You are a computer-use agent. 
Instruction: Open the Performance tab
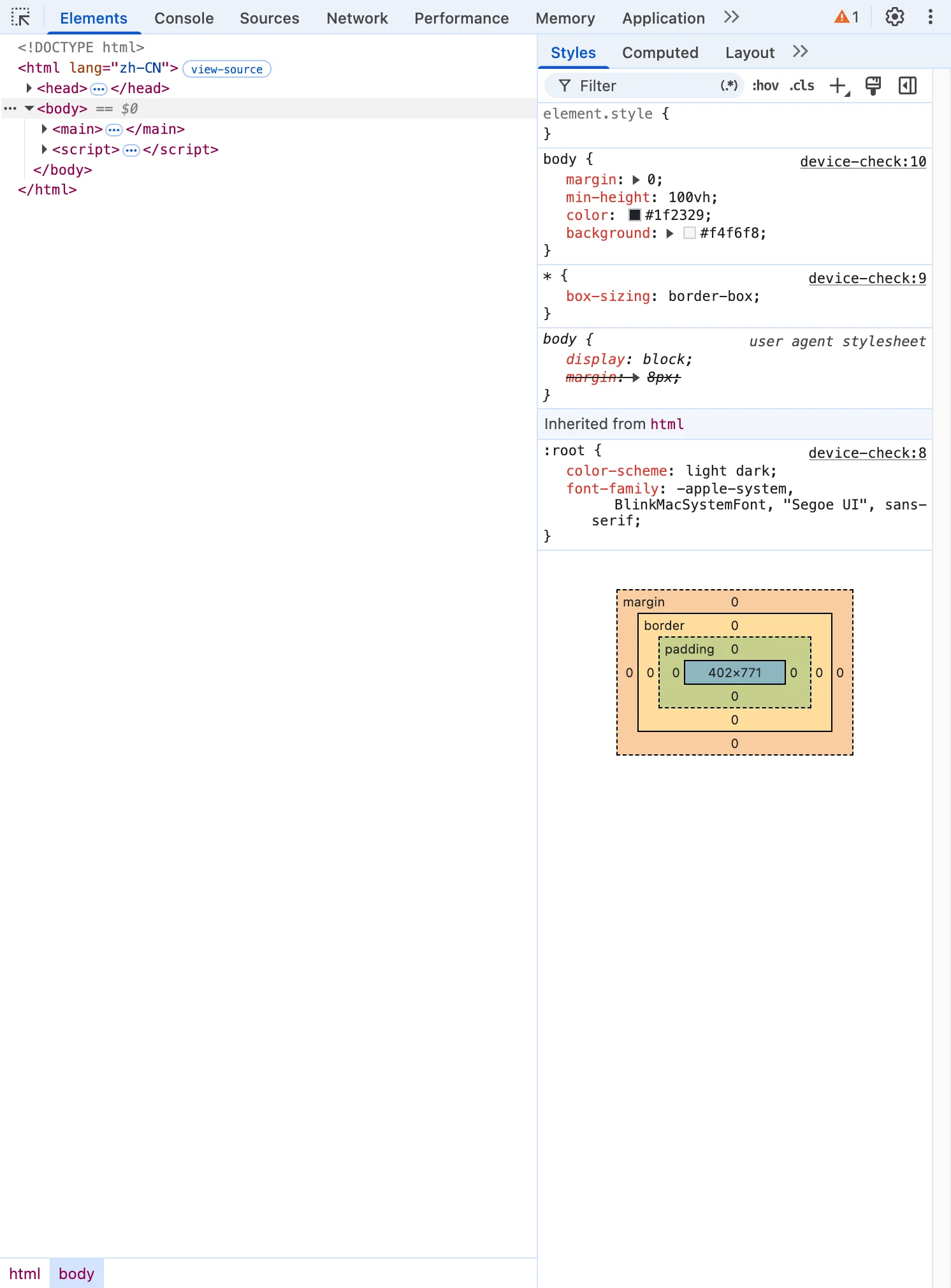tap(461, 18)
